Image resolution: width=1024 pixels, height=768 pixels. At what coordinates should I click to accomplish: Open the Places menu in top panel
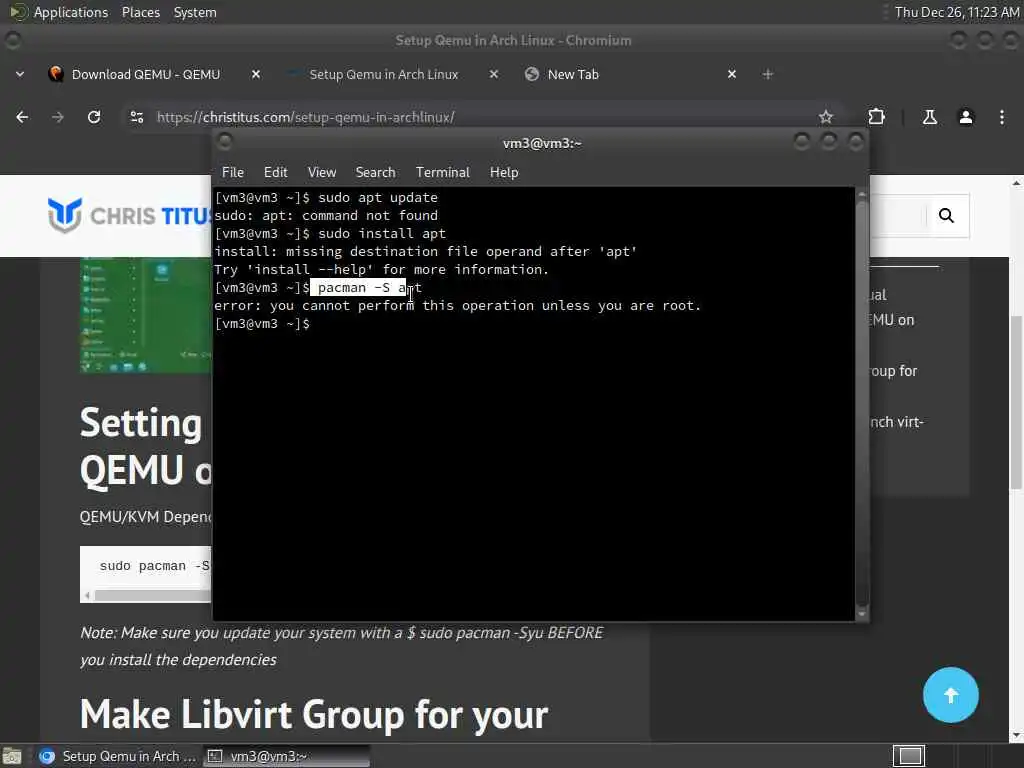click(141, 12)
